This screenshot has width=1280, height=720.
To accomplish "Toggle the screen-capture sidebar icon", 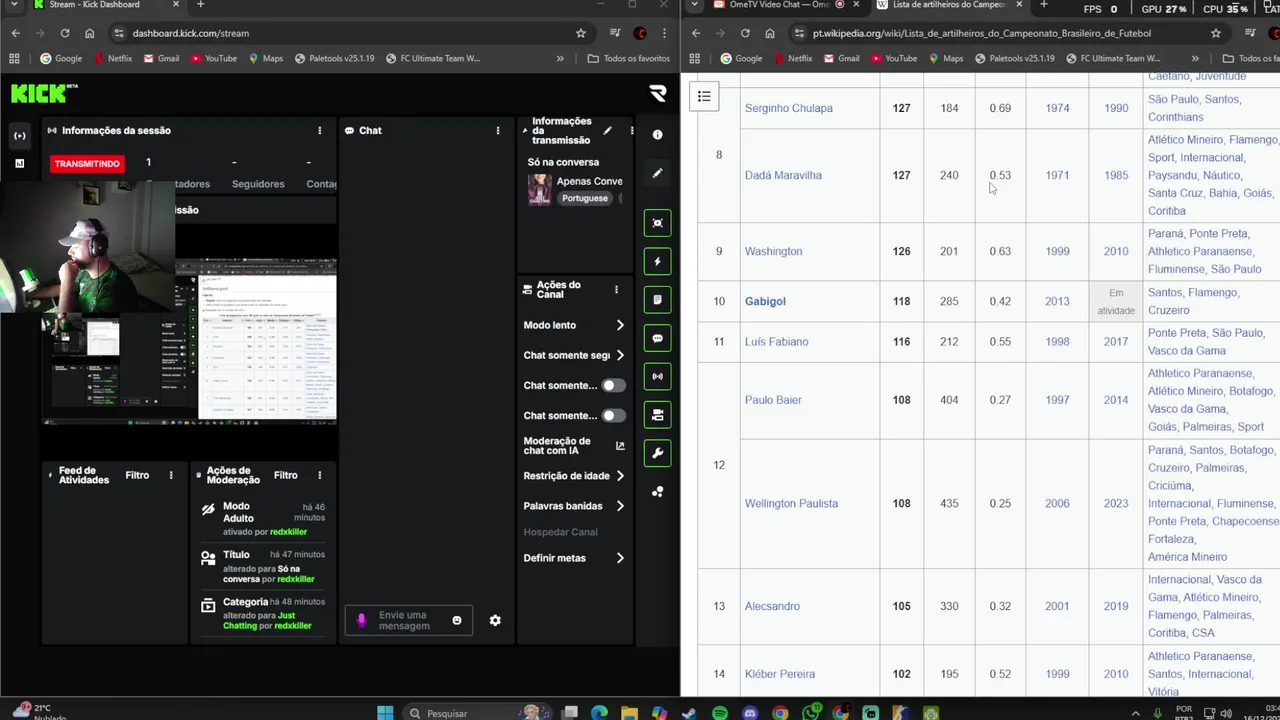I will click(657, 223).
